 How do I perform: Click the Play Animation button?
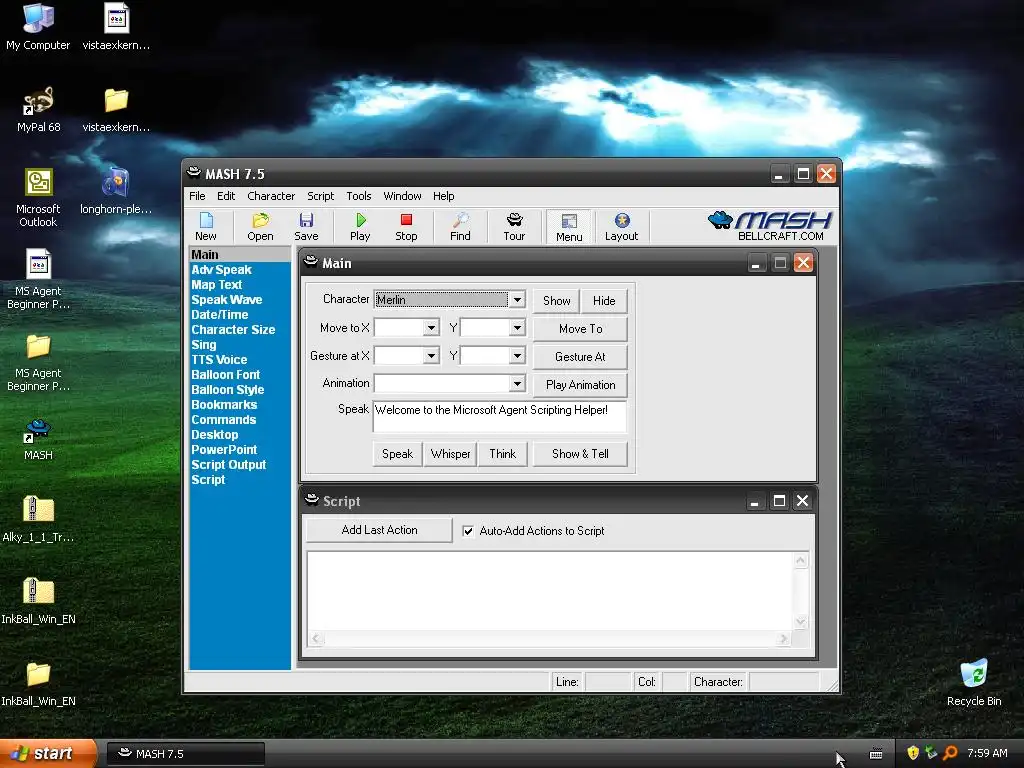point(581,385)
